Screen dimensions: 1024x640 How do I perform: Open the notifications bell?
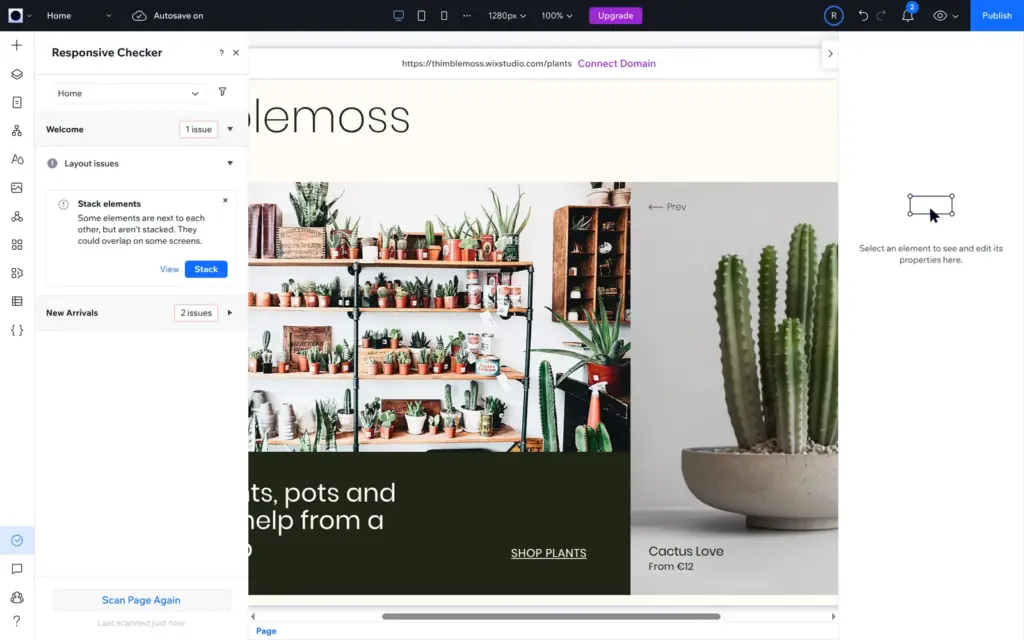[908, 15]
